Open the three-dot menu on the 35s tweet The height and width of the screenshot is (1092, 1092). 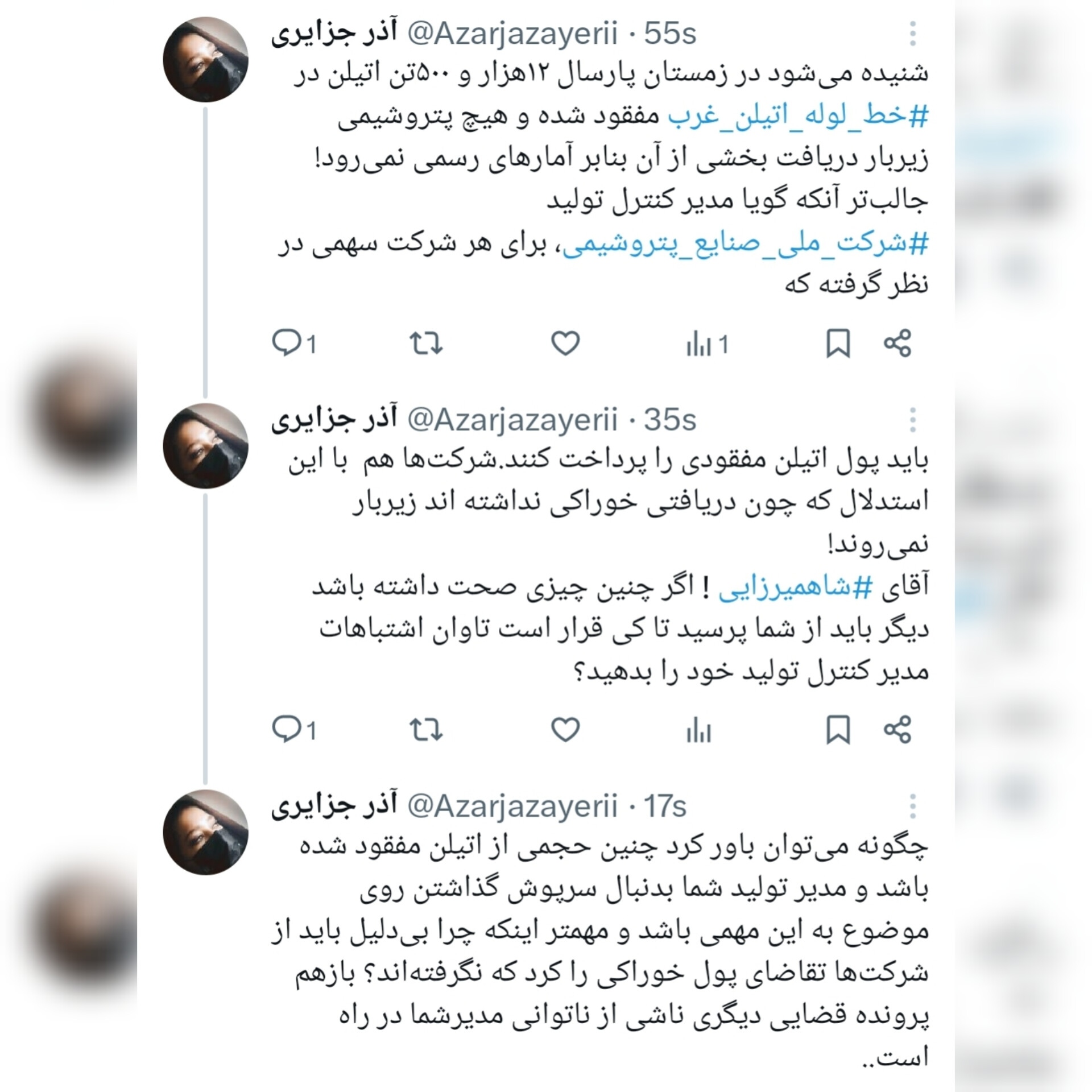pyautogui.click(x=913, y=420)
